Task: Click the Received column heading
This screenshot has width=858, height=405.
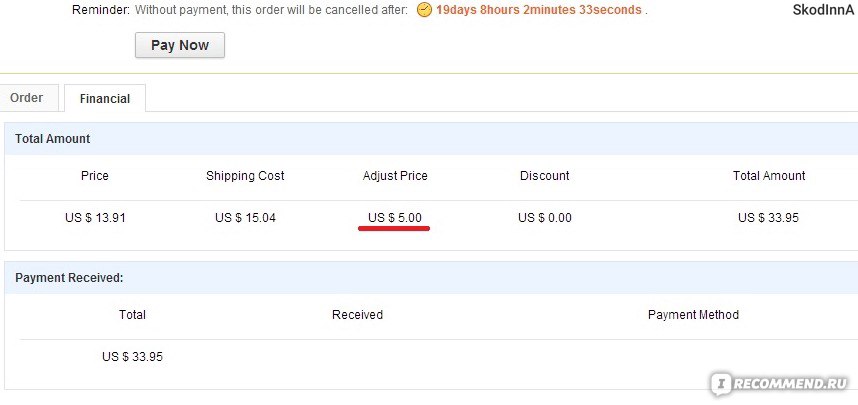Action: click(x=357, y=315)
